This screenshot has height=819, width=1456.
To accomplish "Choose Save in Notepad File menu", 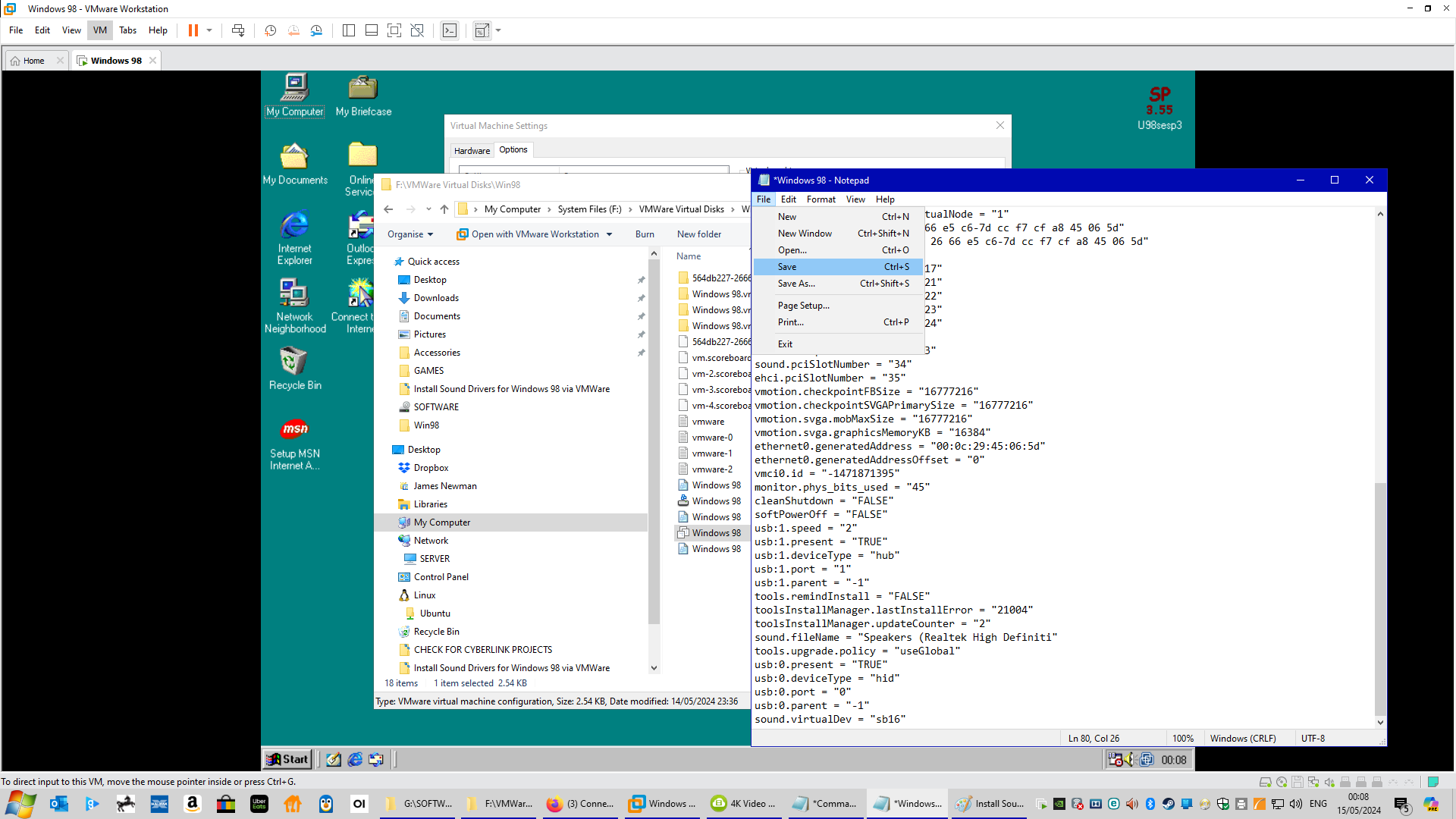I will coord(787,267).
